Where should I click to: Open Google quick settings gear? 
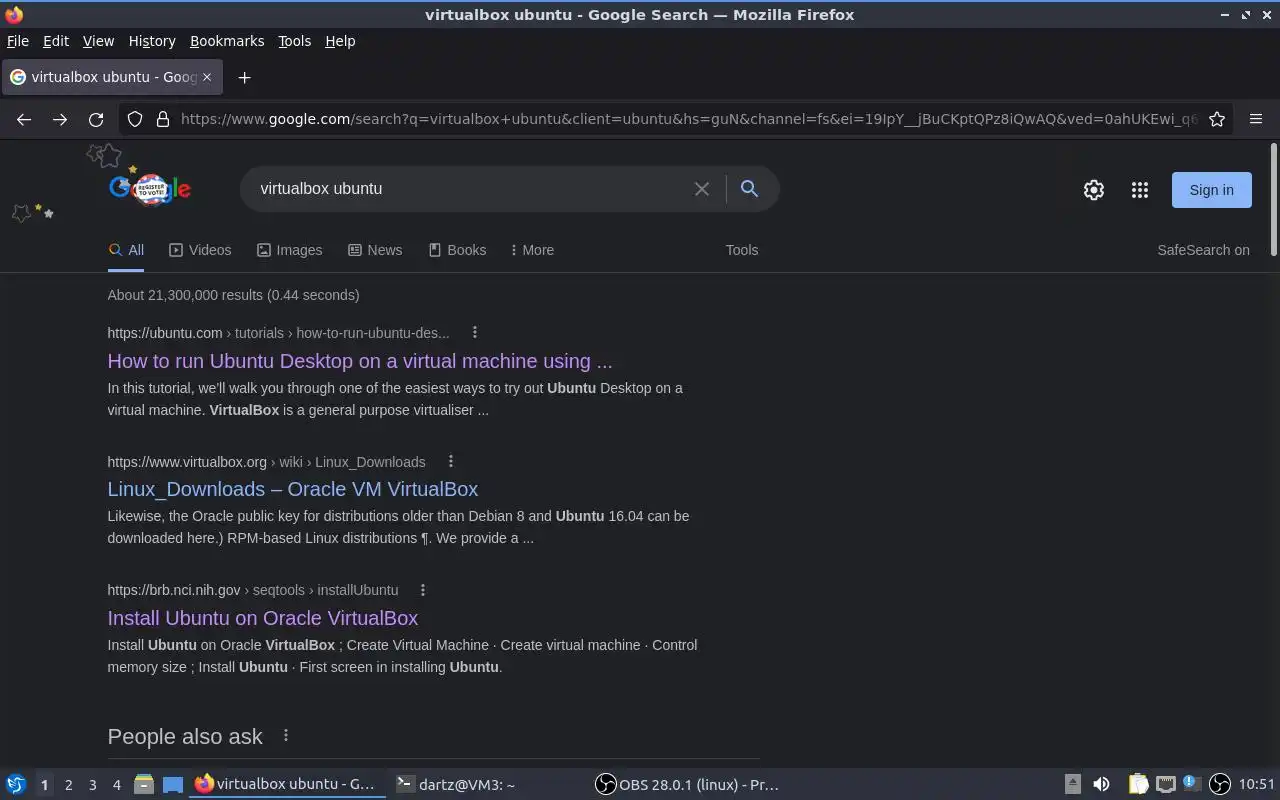pos(1094,190)
